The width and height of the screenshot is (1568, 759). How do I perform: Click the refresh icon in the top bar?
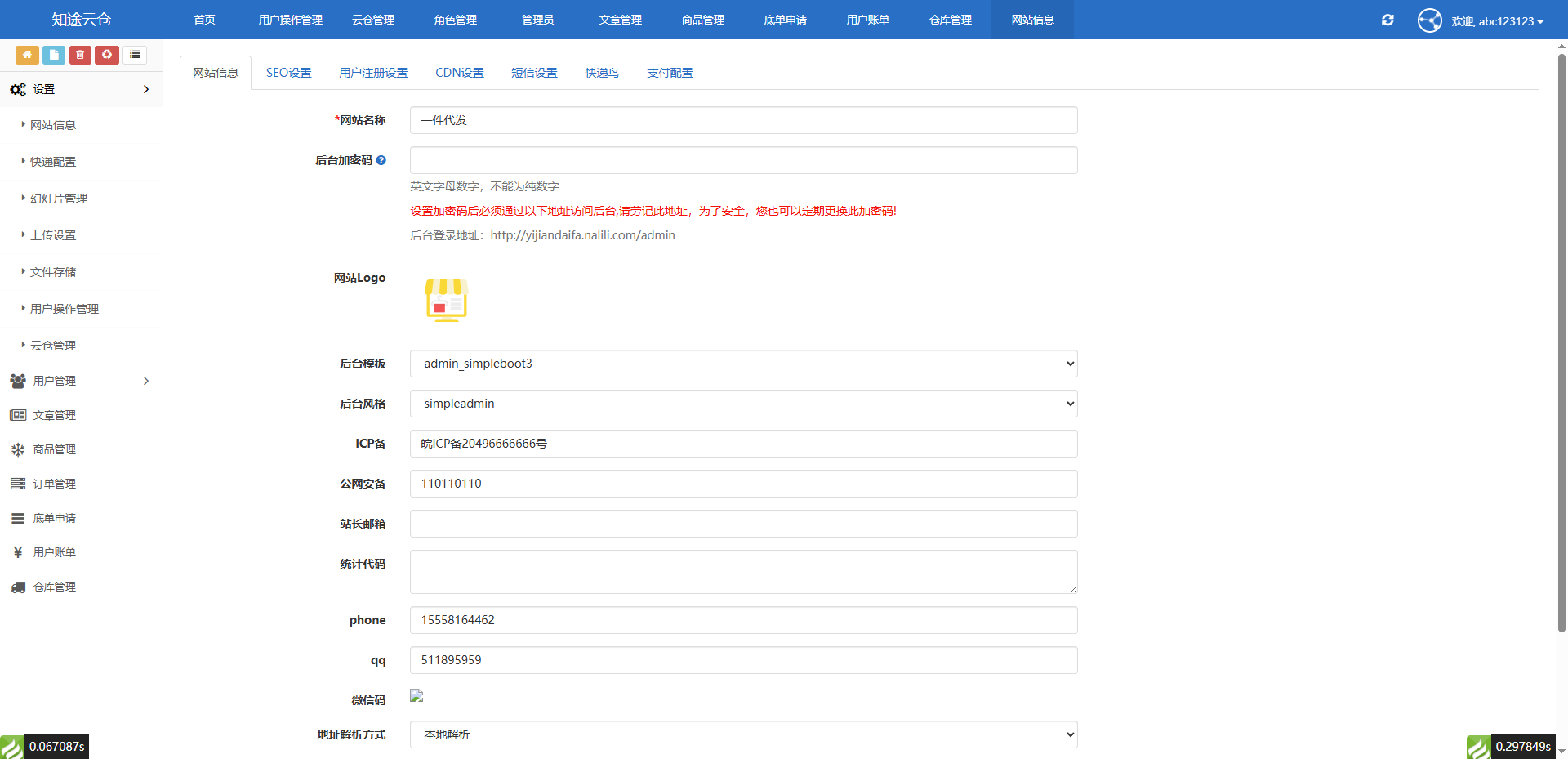[1387, 20]
